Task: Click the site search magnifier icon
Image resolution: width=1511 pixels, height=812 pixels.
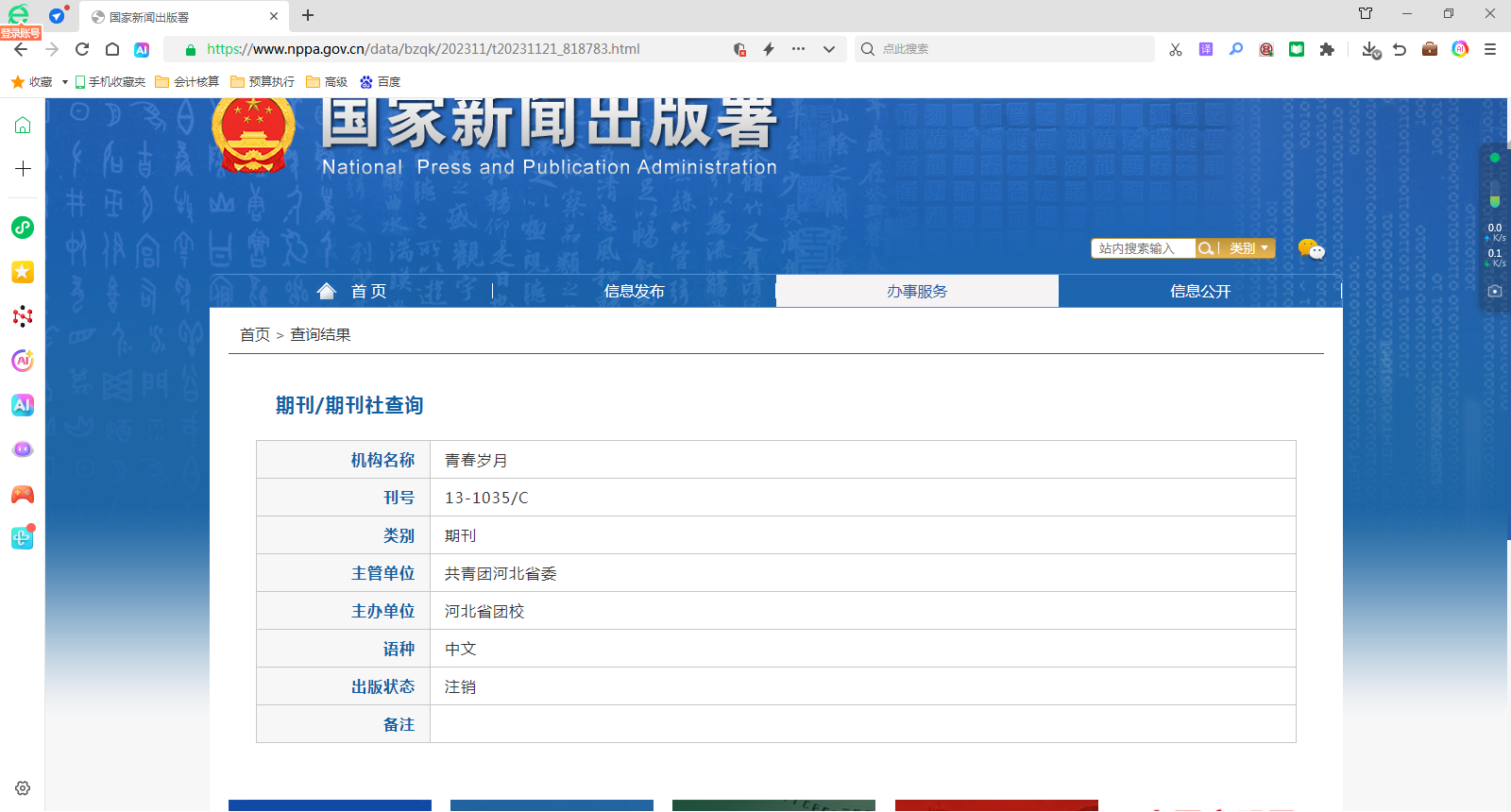Action: (1206, 248)
